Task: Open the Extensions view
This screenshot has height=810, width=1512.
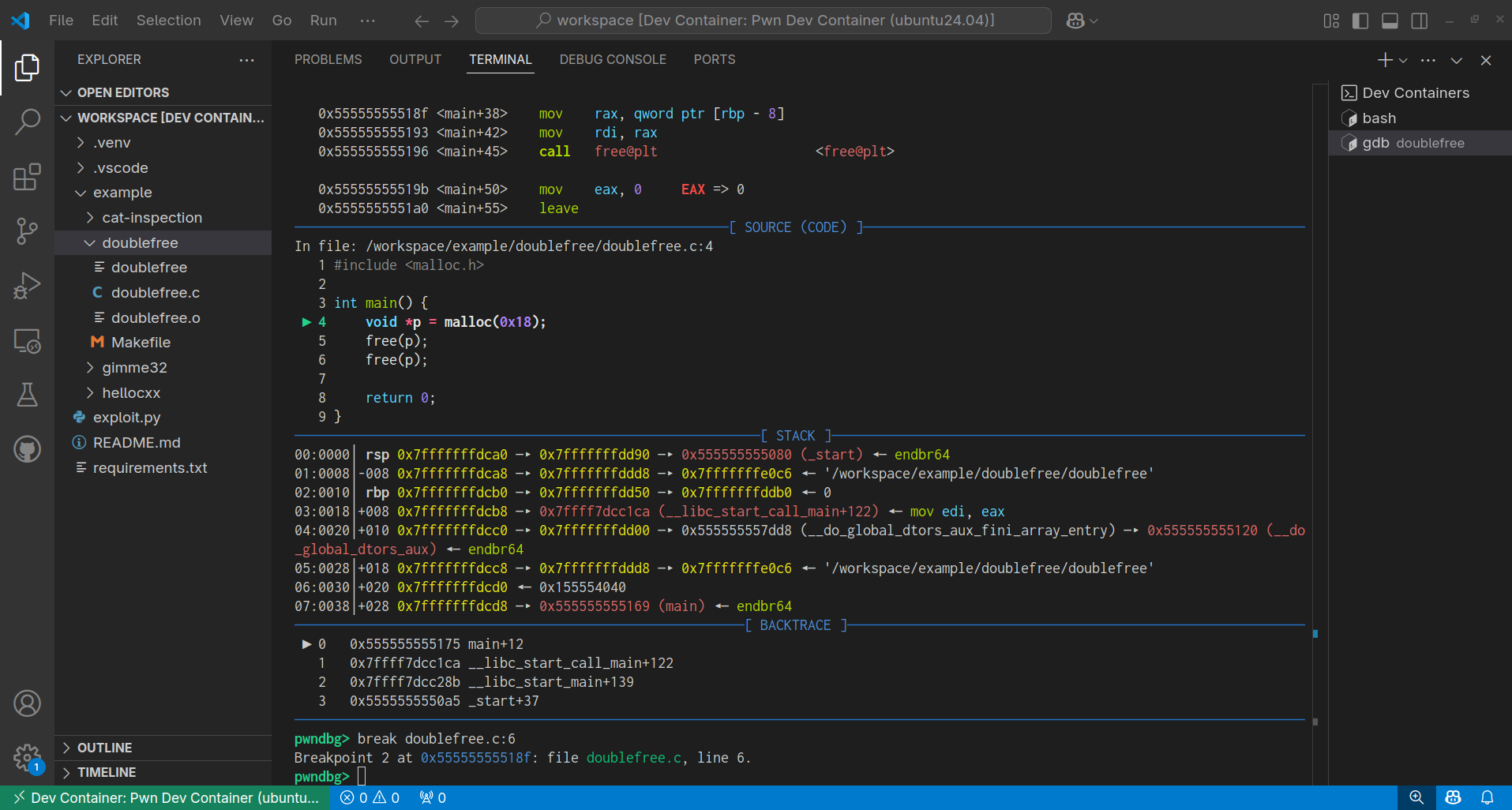Action: pos(27,177)
